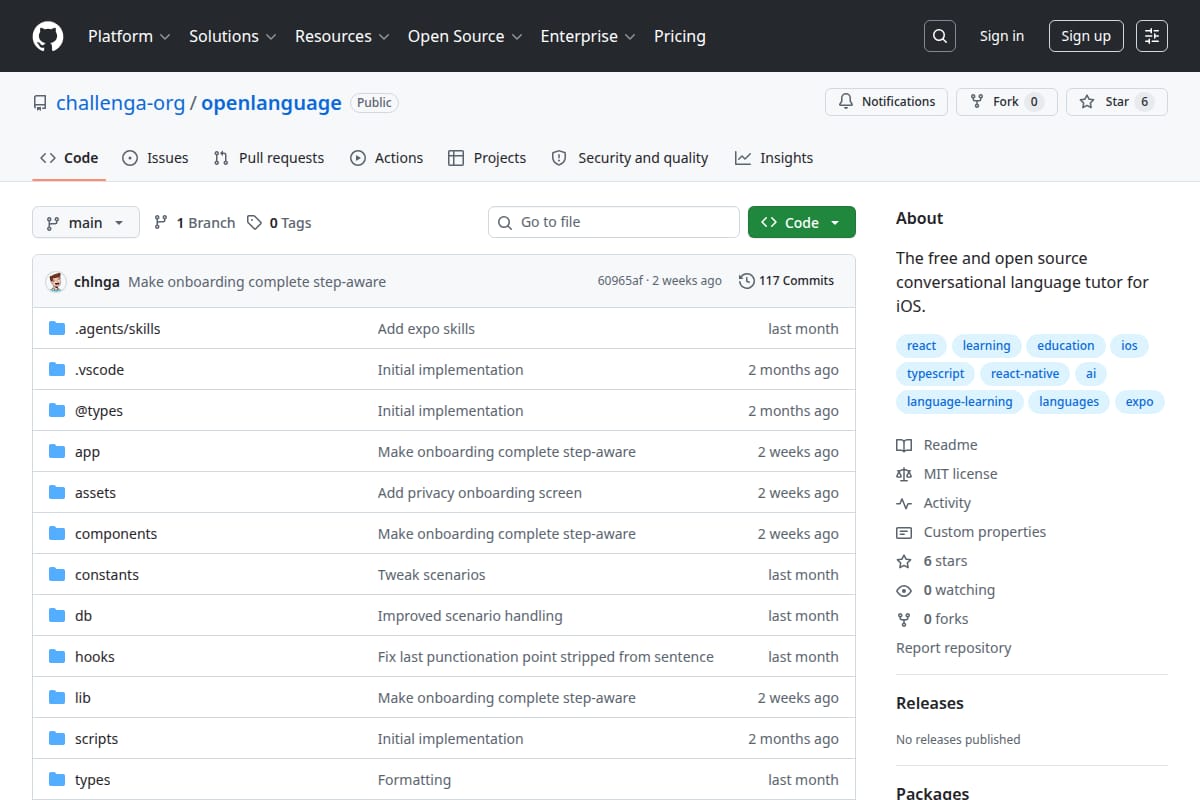Image resolution: width=1200 pixels, height=800 pixels.
Task: Click chlnga's avatar in the commit bar
Action: [x=56, y=281]
